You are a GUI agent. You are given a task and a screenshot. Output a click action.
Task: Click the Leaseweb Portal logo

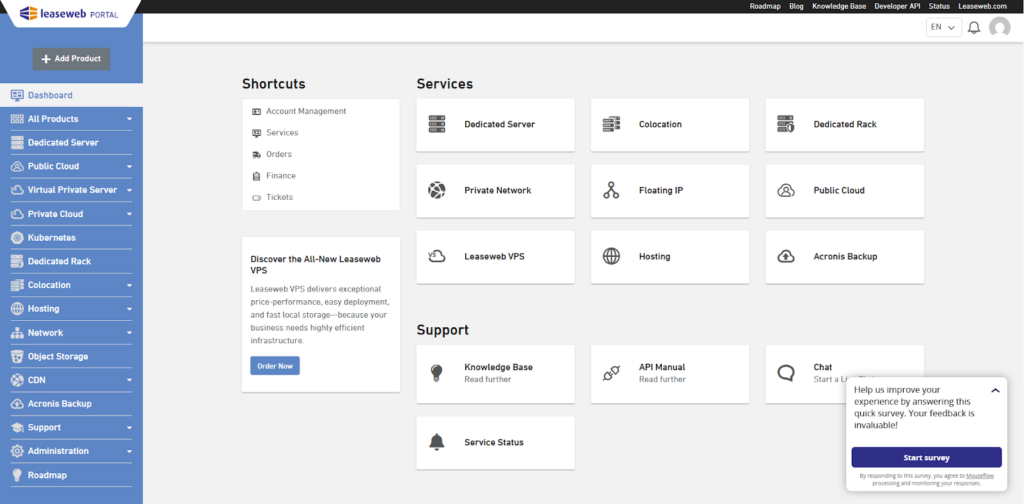tap(69, 13)
